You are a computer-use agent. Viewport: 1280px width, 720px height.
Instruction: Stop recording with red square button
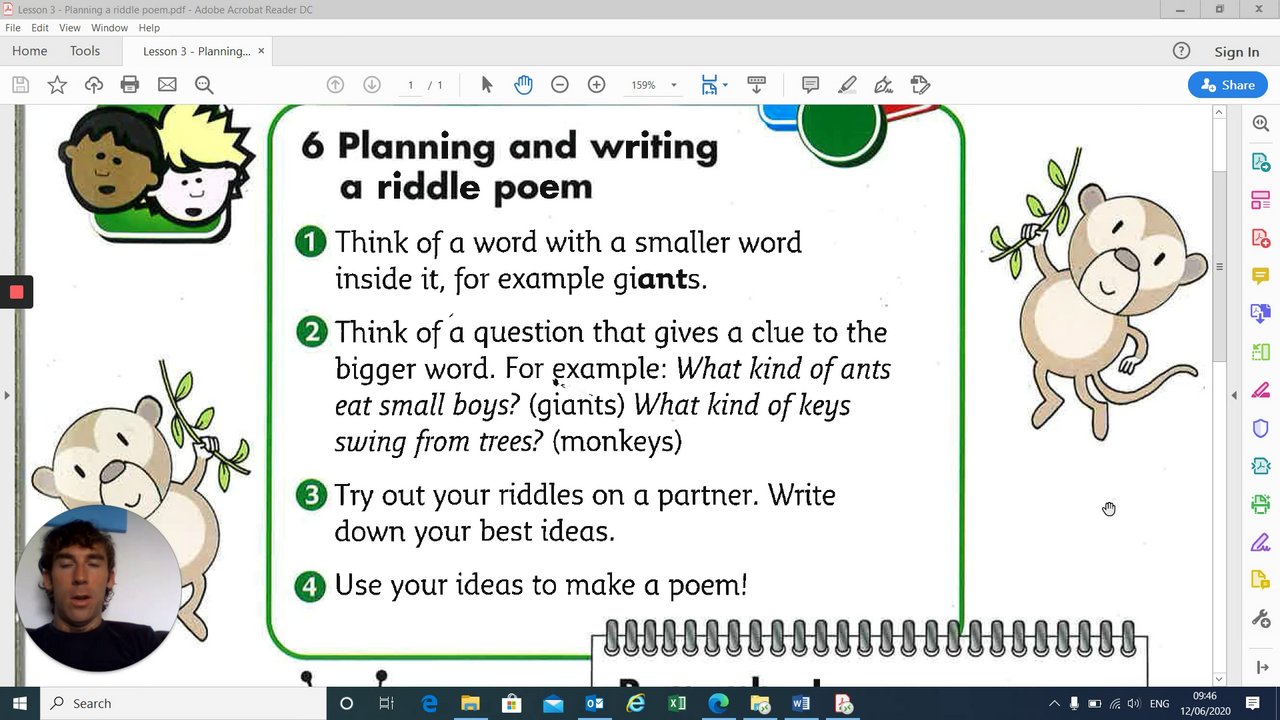(16, 292)
